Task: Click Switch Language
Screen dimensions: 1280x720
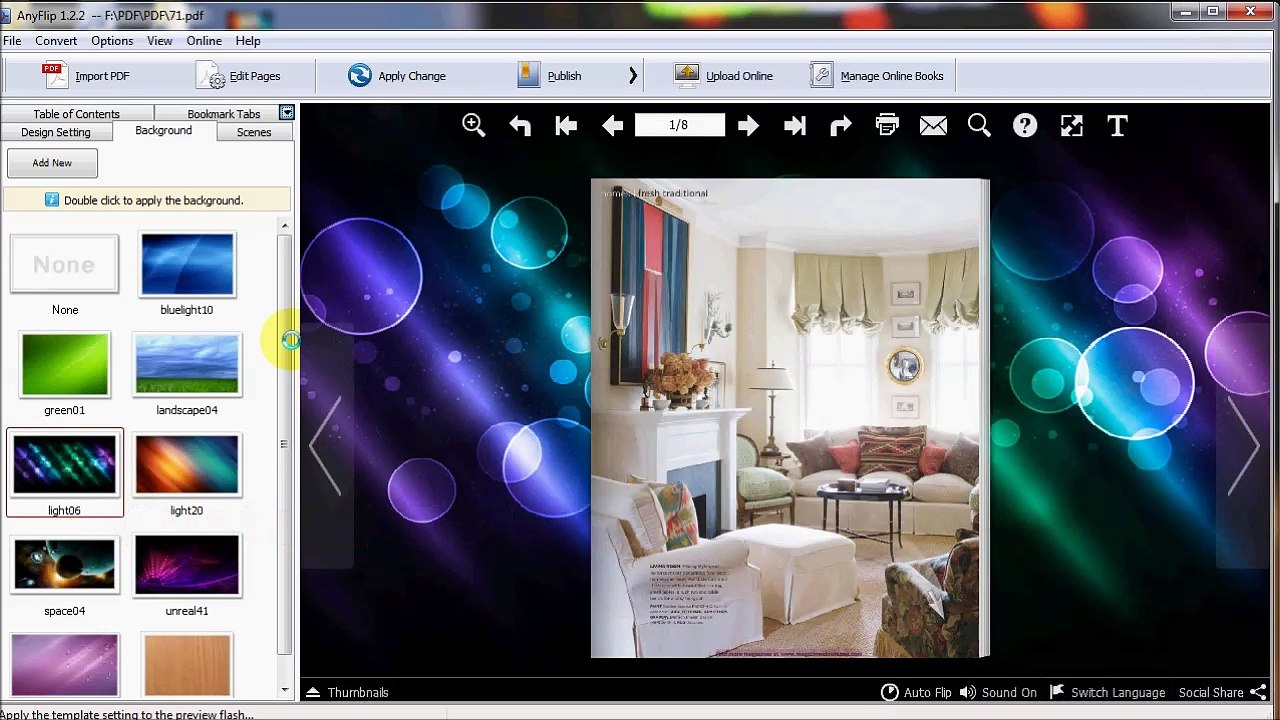Action: tap(1107, 692)
